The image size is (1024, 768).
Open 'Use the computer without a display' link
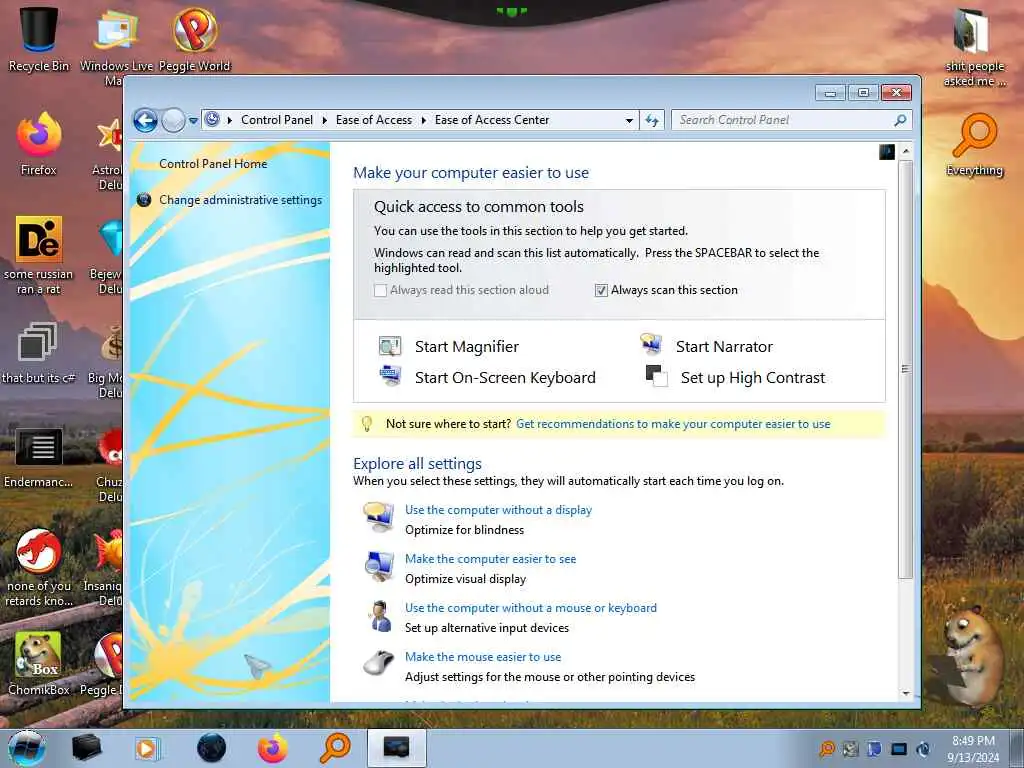pyautogui.click(x=498, y=510)
